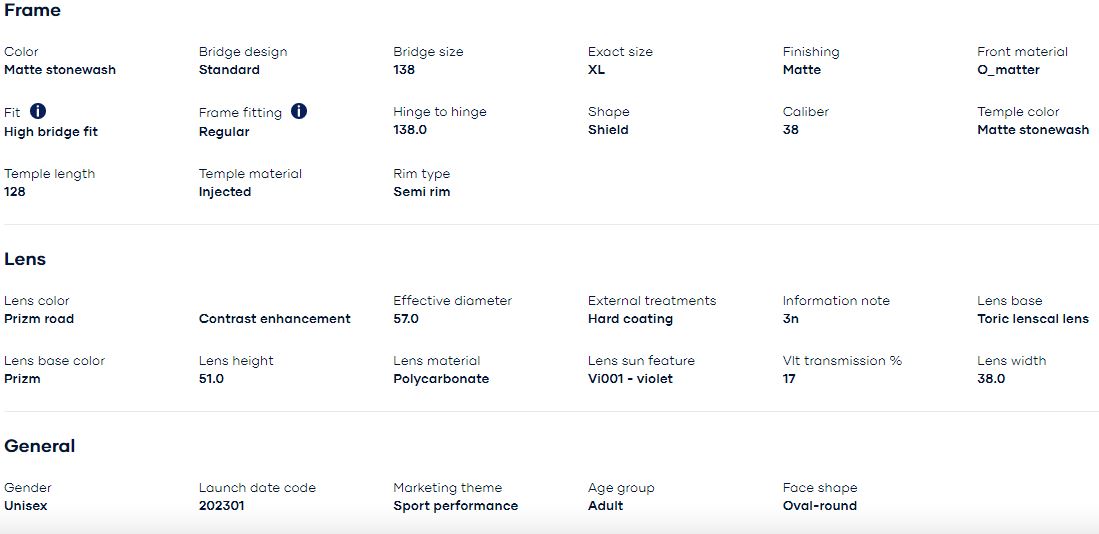The width and height of the screenshot is (1099, 534).
Task: Click the General section heading
Action: pos(40,446)
